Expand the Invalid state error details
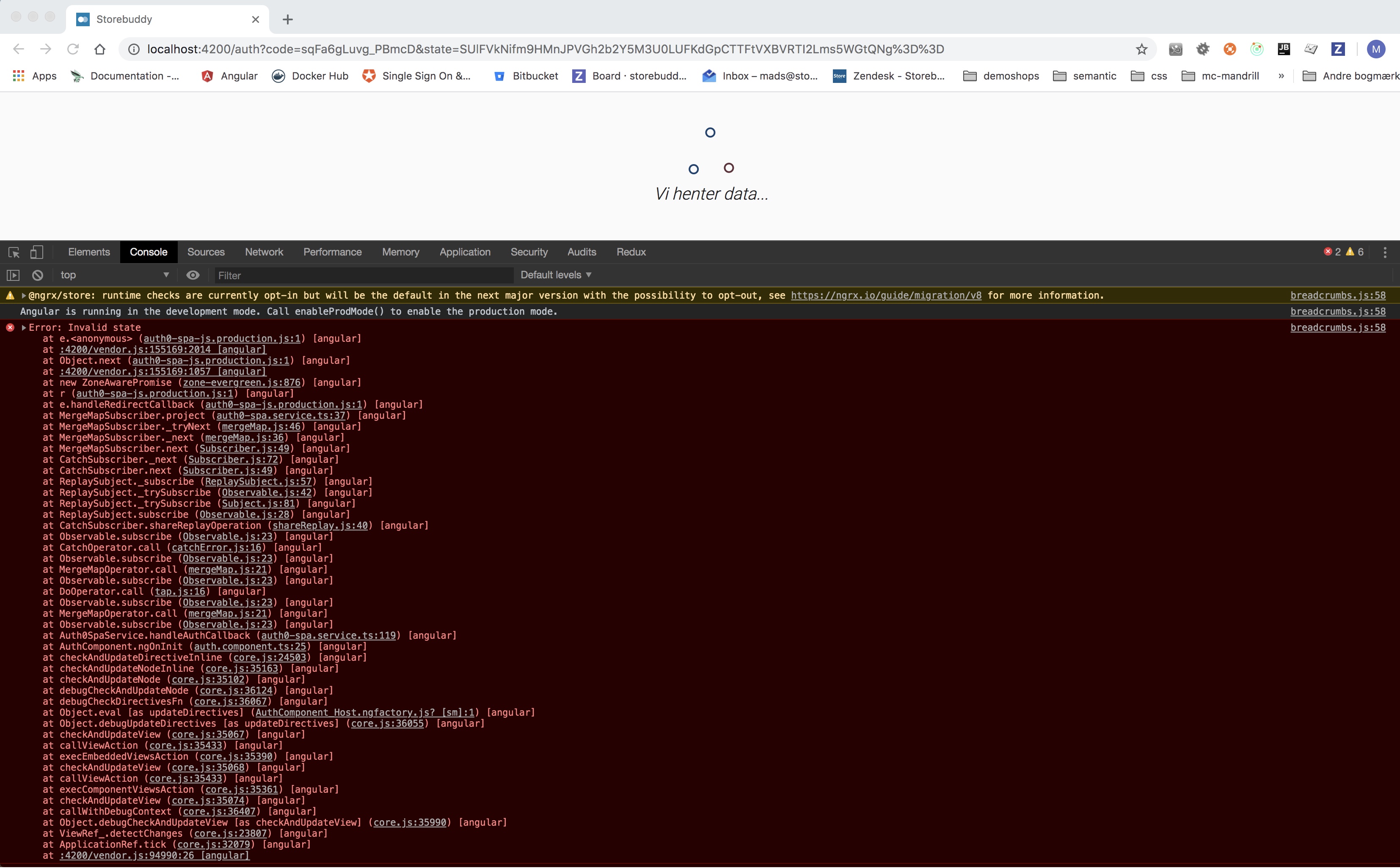The width and height of the screenshot is (1400, 868). tap(23, 327)
